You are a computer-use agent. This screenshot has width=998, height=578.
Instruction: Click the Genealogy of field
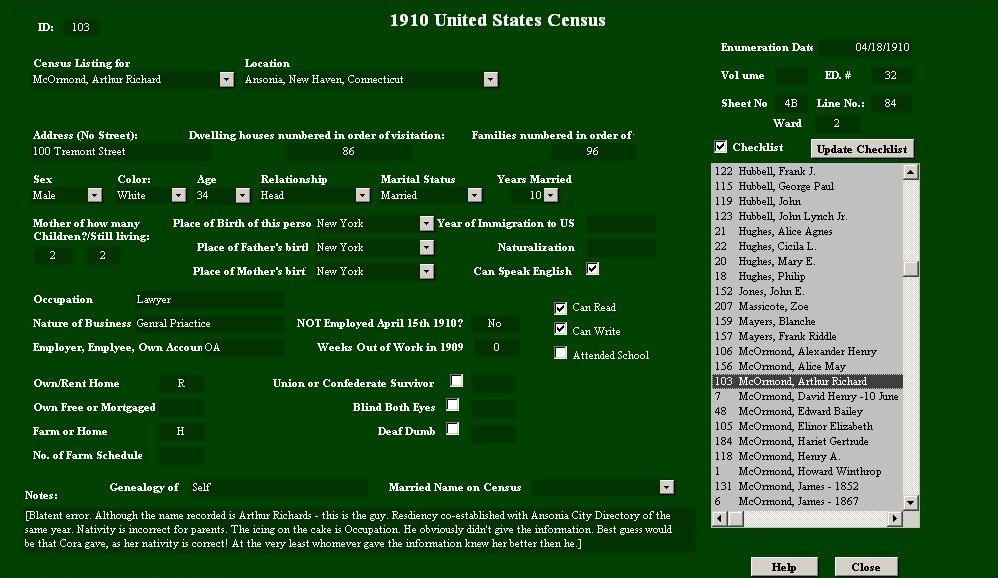coord(278,488)
